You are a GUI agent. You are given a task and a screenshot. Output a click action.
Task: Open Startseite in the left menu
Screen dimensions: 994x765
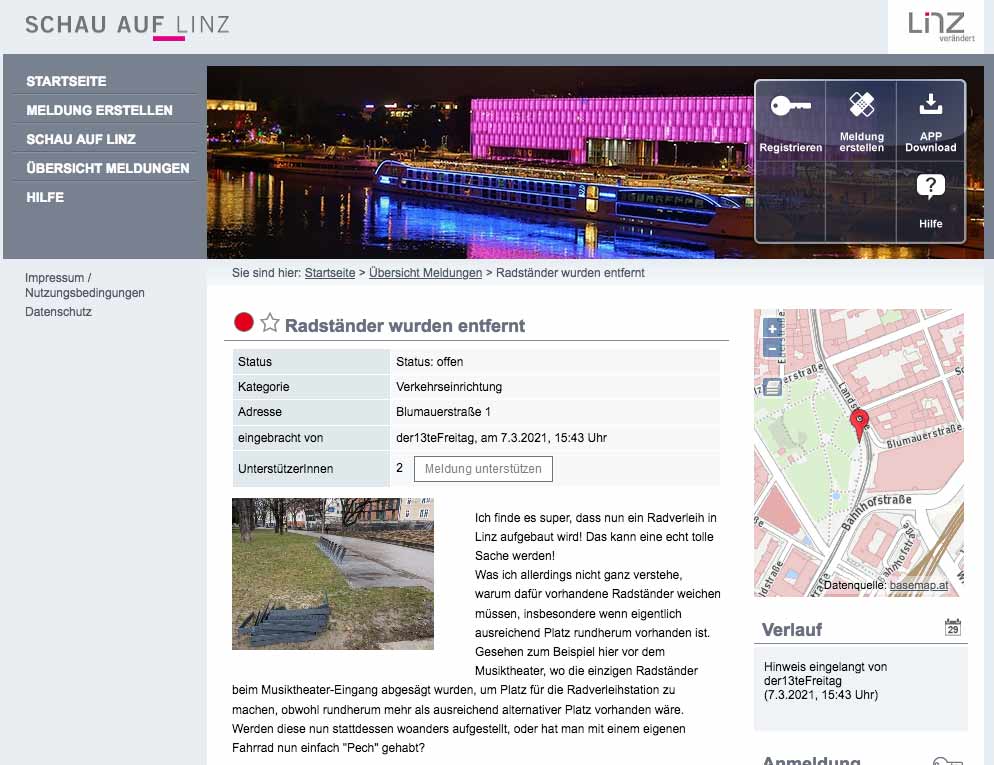66,81
